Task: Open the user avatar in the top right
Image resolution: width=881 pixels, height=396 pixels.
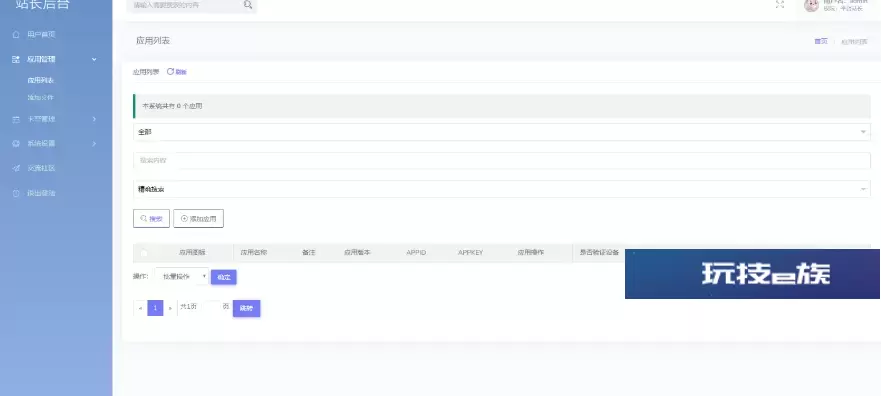Action: point(811,5)
